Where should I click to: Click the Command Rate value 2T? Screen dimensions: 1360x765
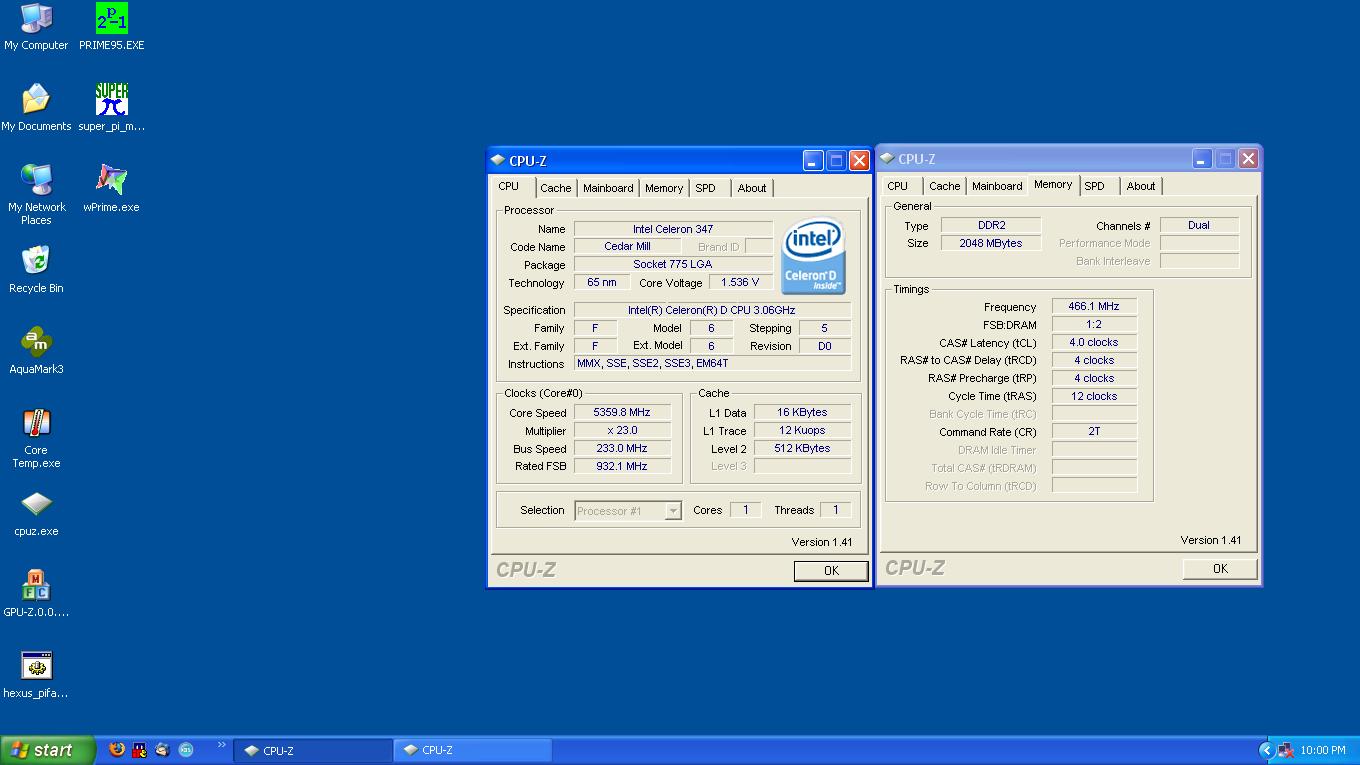pyautogui.click(x=1094, y=431)
